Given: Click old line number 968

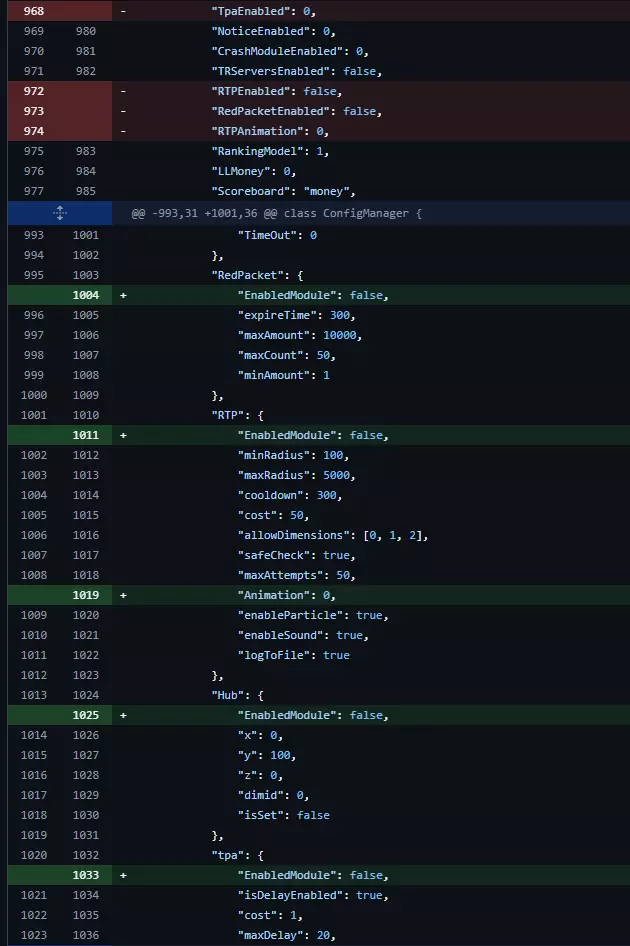Looking at the screenshot, I should (x=34, y=11).
